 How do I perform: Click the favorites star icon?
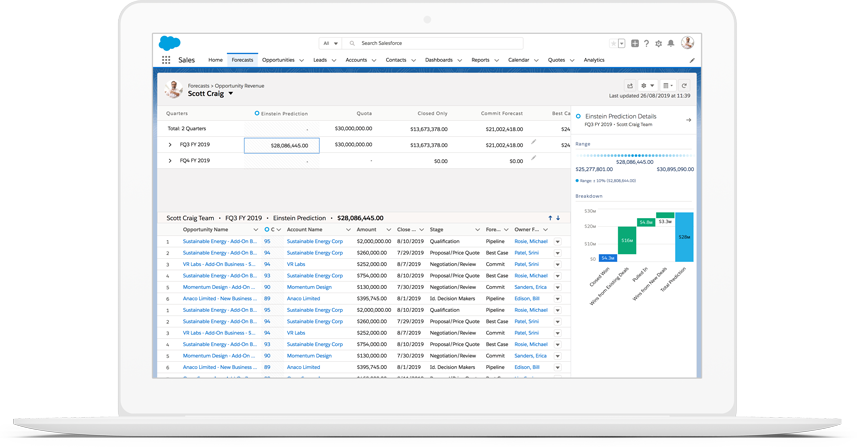613,43
